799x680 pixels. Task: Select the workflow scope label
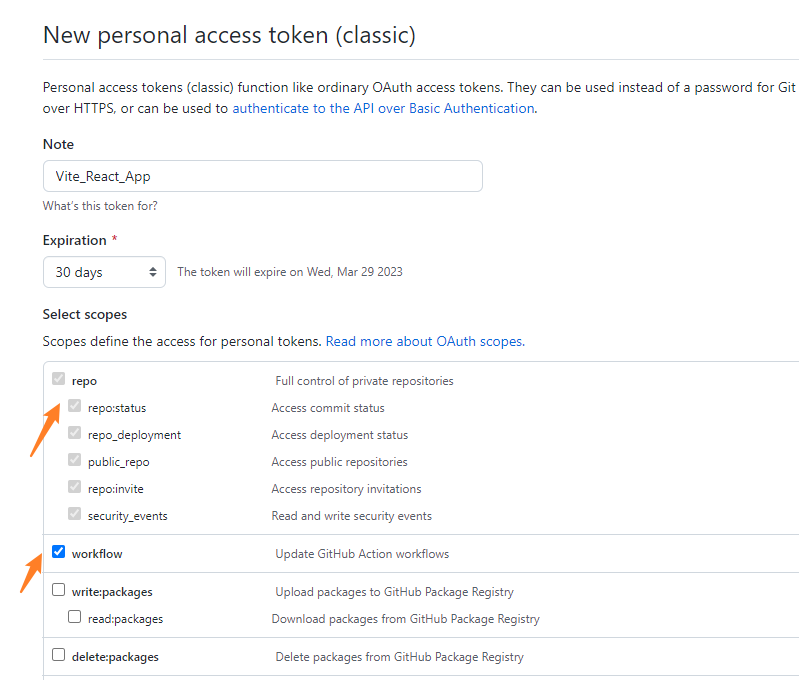click(x=97, y=554)
